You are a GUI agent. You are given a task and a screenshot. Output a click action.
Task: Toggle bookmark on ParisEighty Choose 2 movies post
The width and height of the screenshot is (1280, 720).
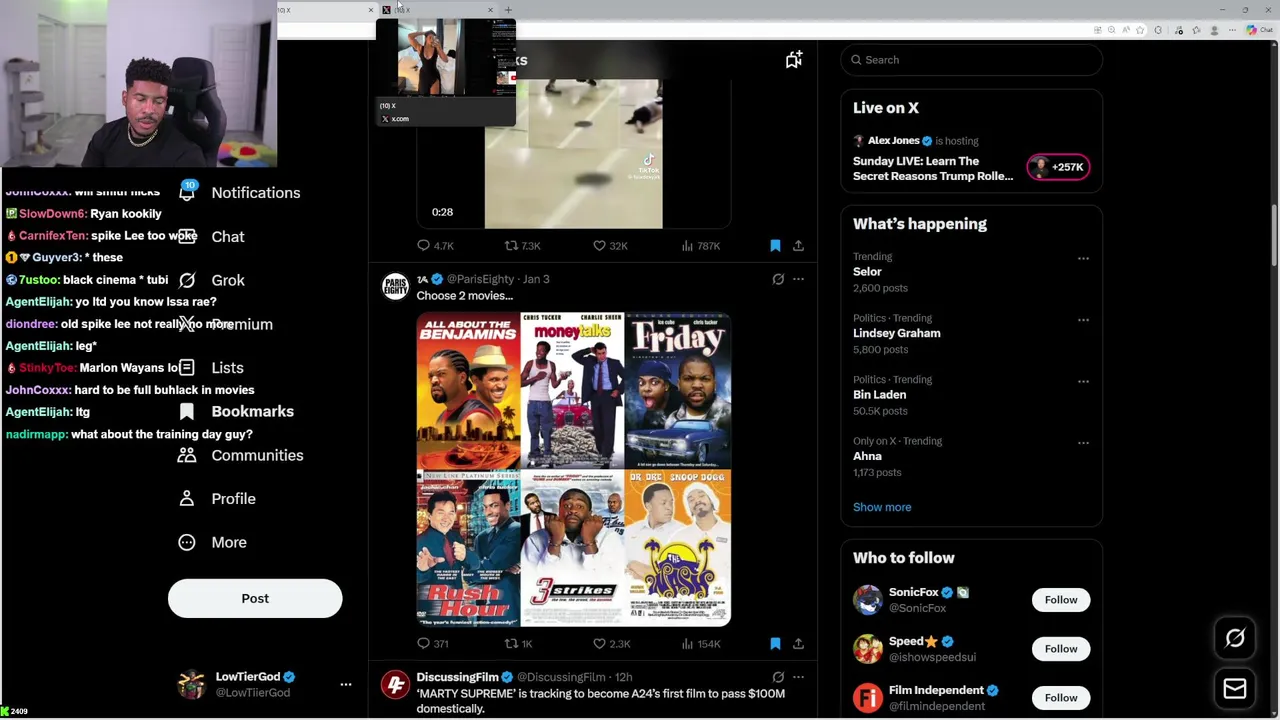tap(775, 644)
